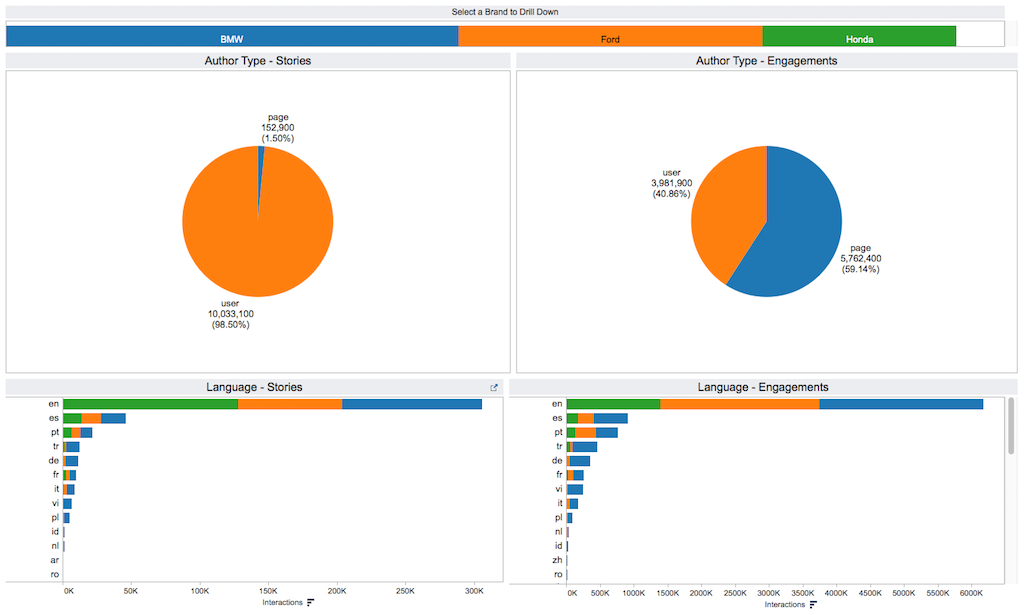Click 'Language - Stories' title
This screenshot has width=1024, height=615.
pyautogui.click(x=254, y=387)
